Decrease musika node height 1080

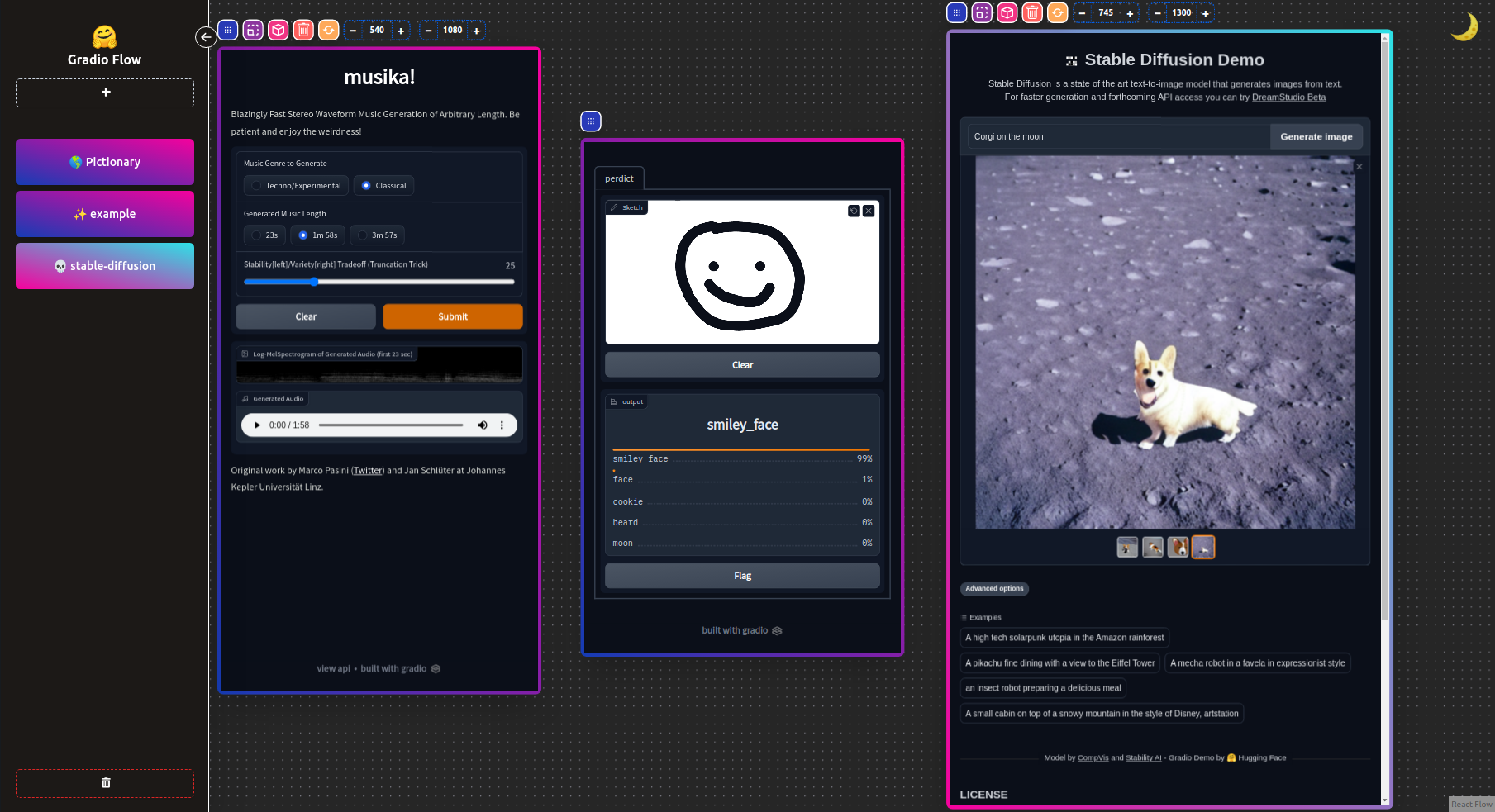(x=428, y=31)
